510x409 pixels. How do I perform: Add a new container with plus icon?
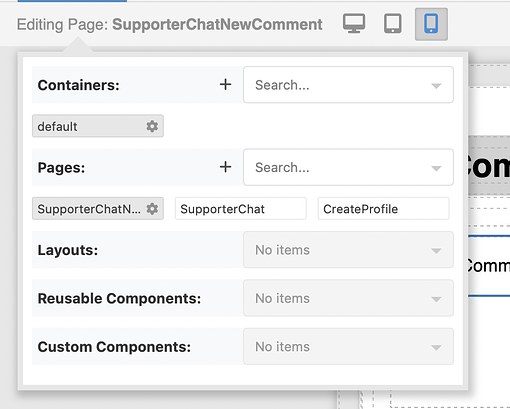coord(225,85)
